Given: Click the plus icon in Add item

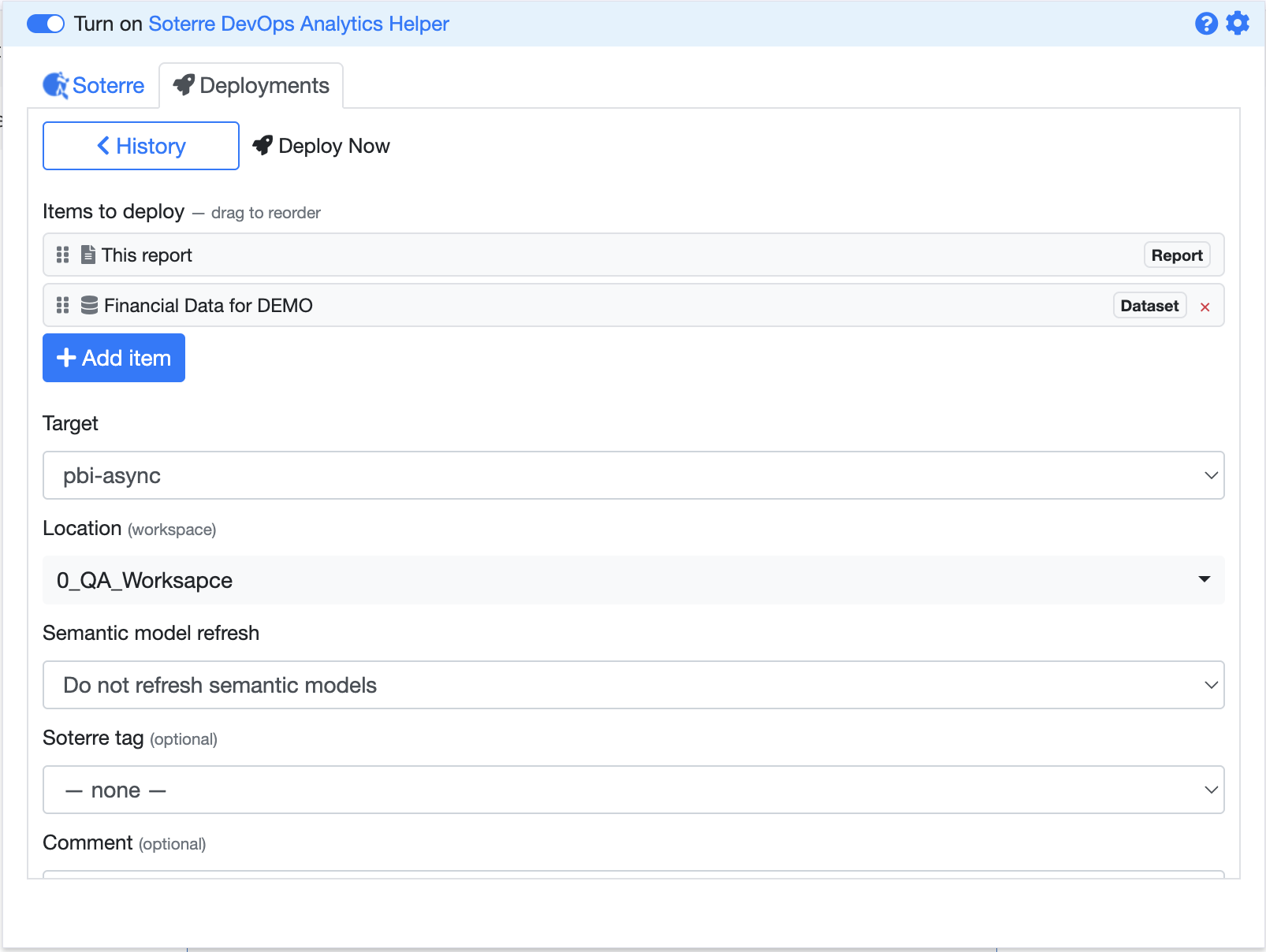Looking at the screenshot, I should 66,358.
